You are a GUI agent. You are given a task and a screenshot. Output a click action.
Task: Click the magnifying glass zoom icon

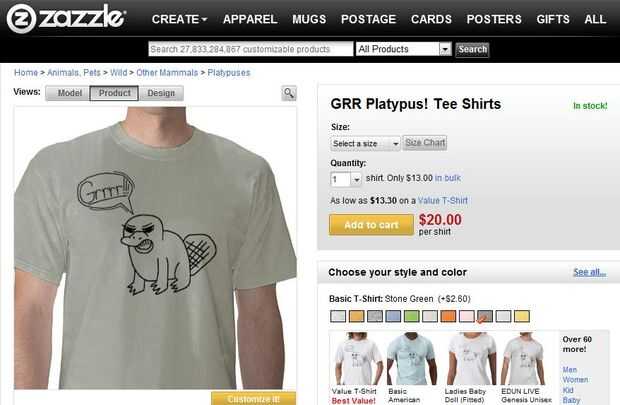289,93
